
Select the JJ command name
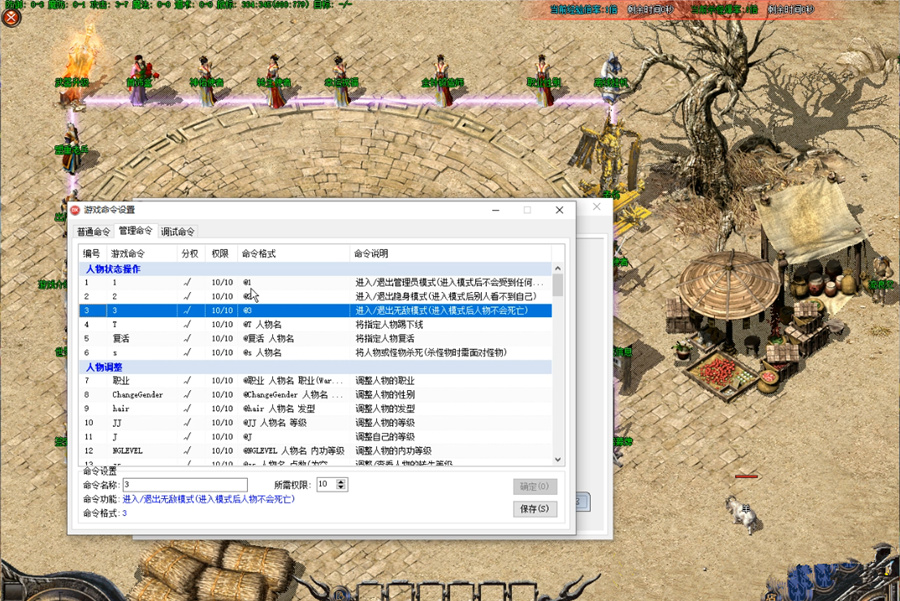[x=117, y=423]
